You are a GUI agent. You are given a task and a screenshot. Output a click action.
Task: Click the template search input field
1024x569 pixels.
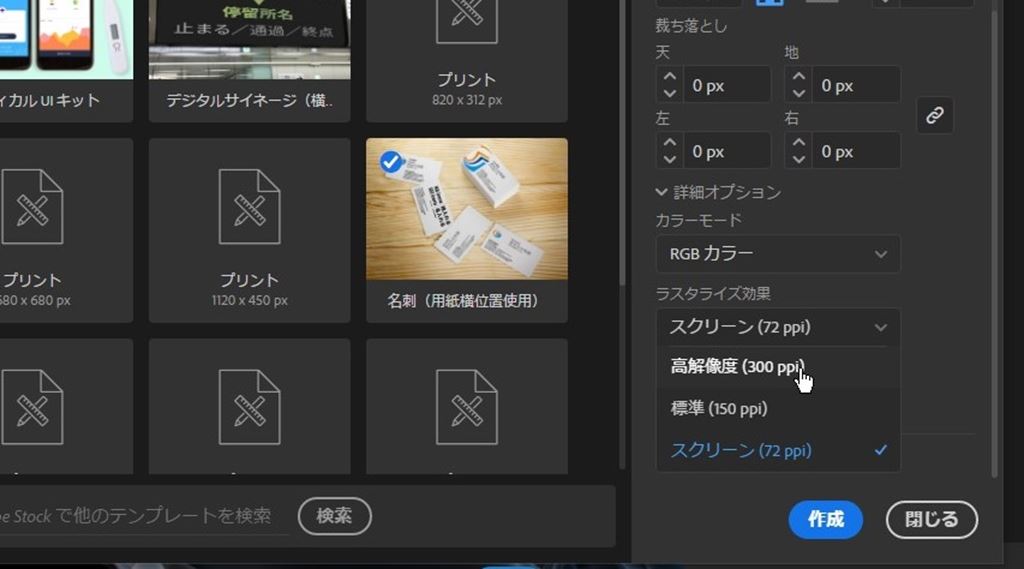[140, 516]
